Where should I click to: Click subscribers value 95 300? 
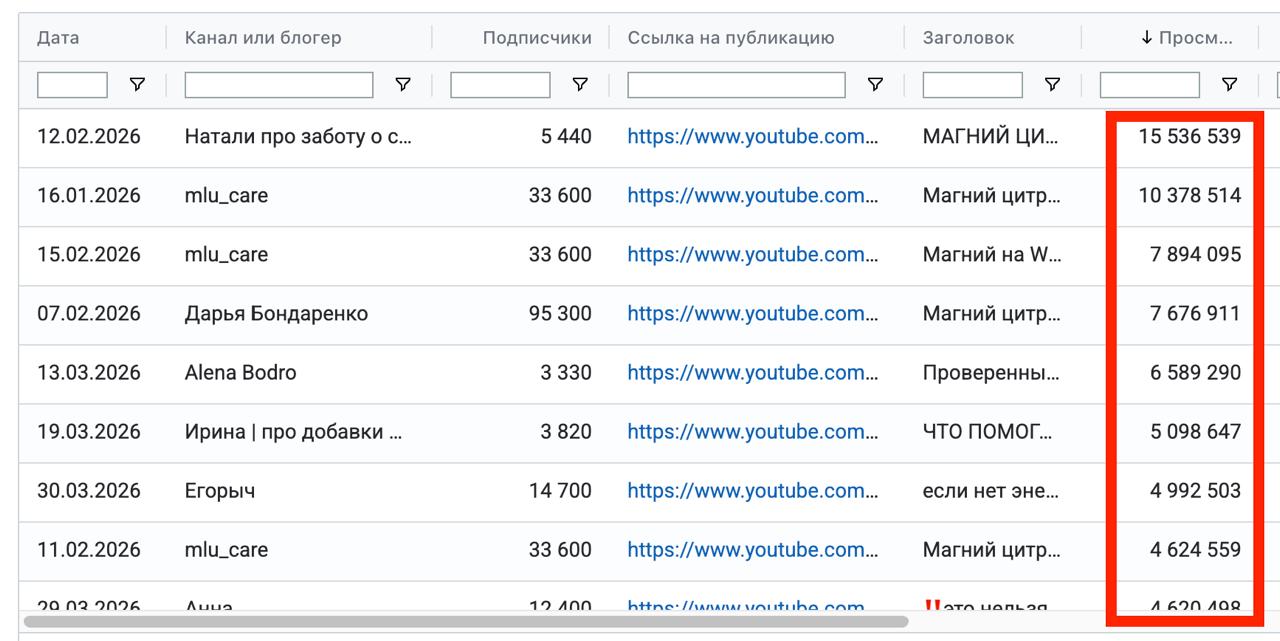point(560,314)
